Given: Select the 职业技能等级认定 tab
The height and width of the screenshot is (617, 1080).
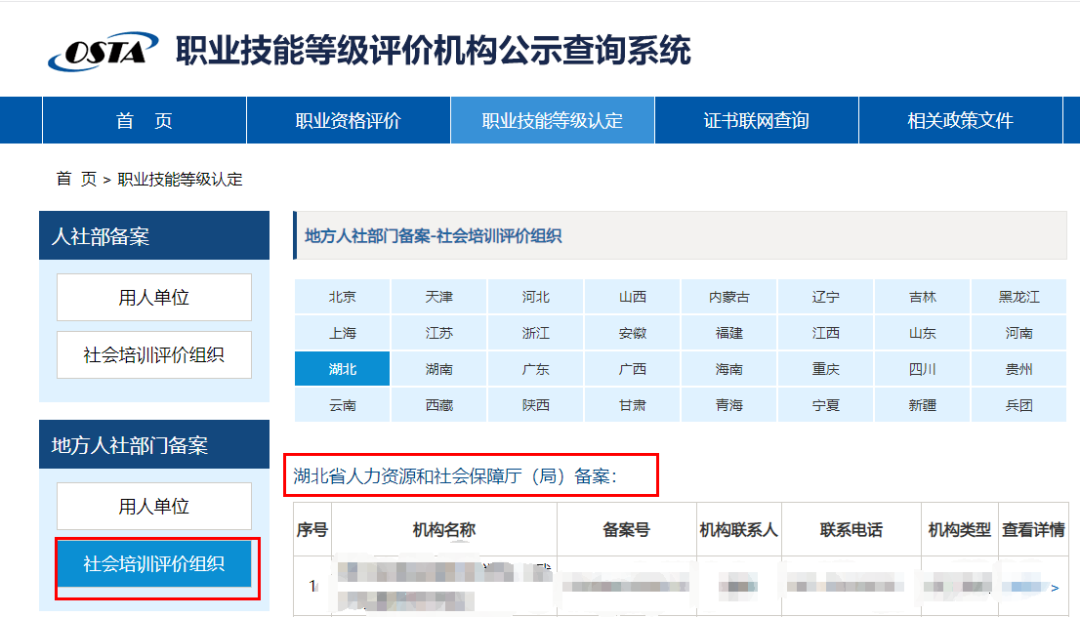Looking at the screenshot, I should [x=552, y=119].
